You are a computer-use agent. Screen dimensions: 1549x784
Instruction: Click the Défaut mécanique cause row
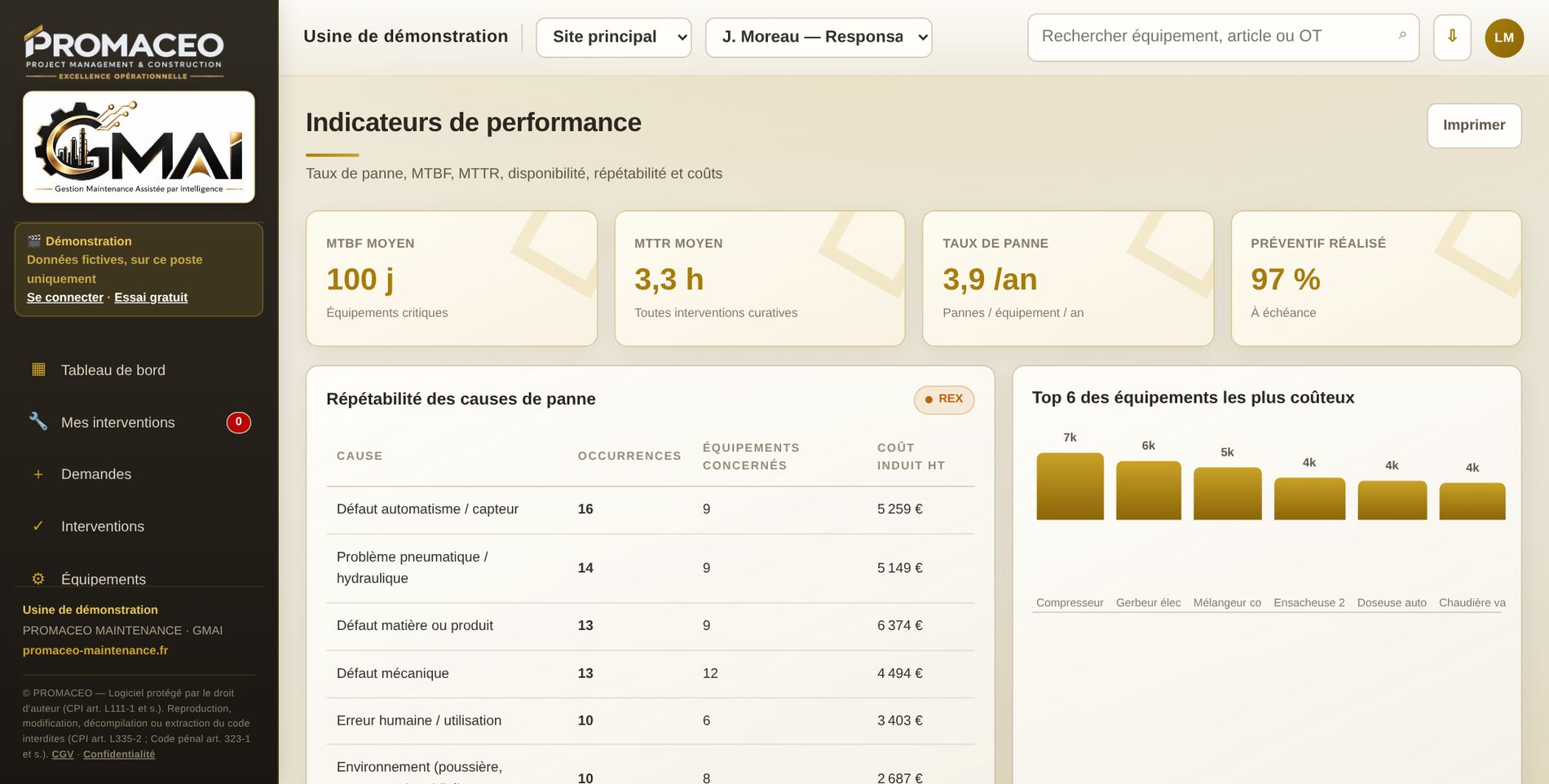tap(651, 674)
